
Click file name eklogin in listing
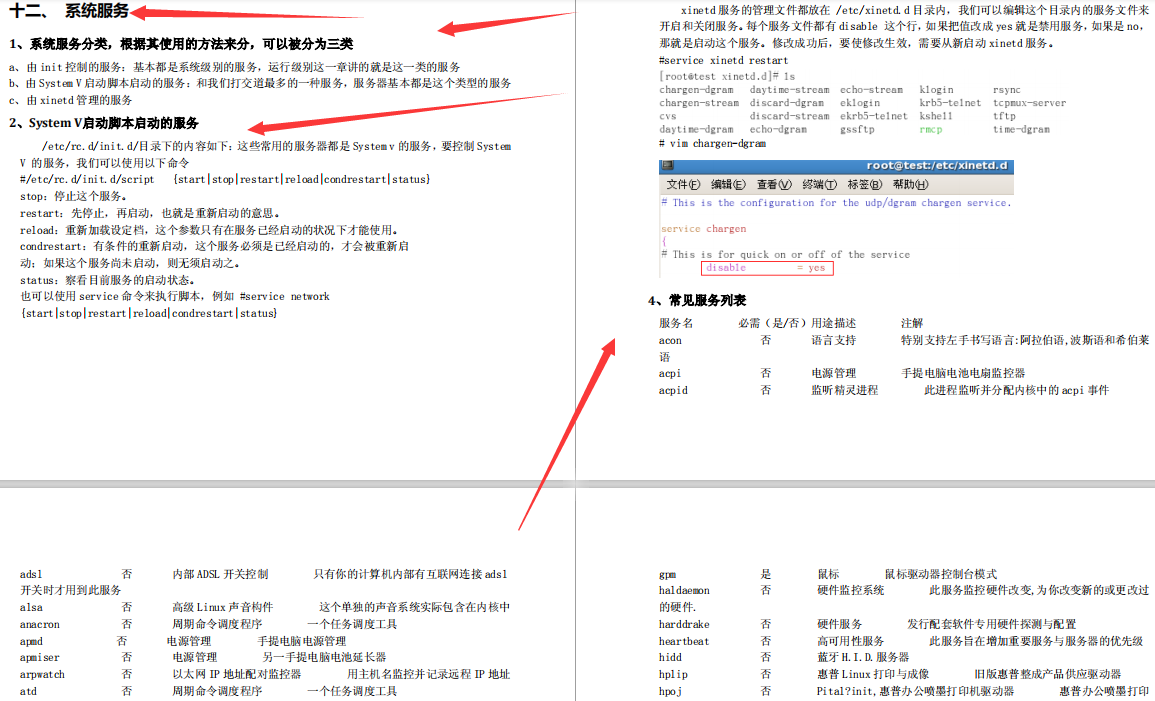[860, 103]
